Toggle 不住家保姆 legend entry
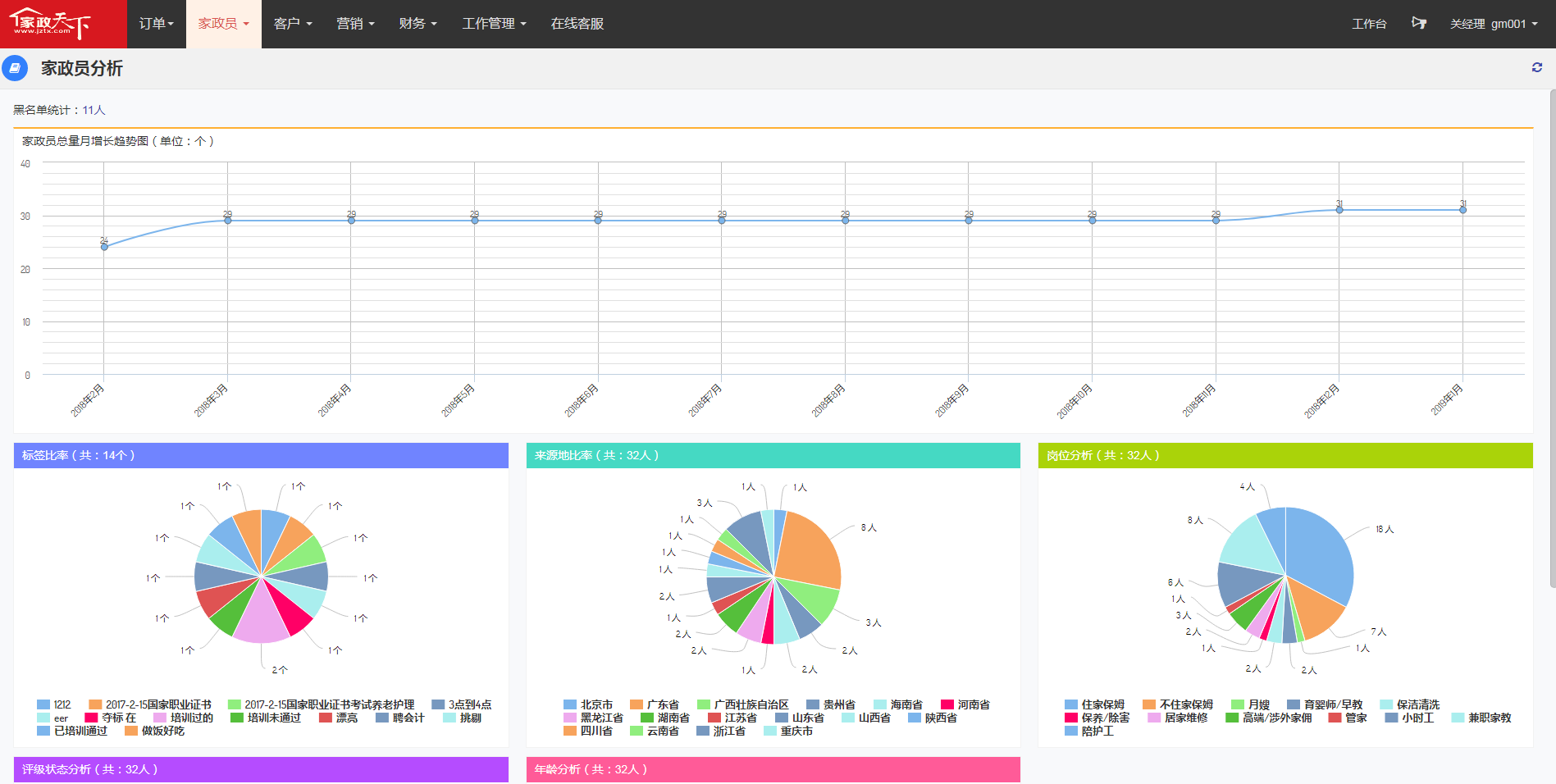The height and width of the screenshot is (784, 1556). point(1178,704)
